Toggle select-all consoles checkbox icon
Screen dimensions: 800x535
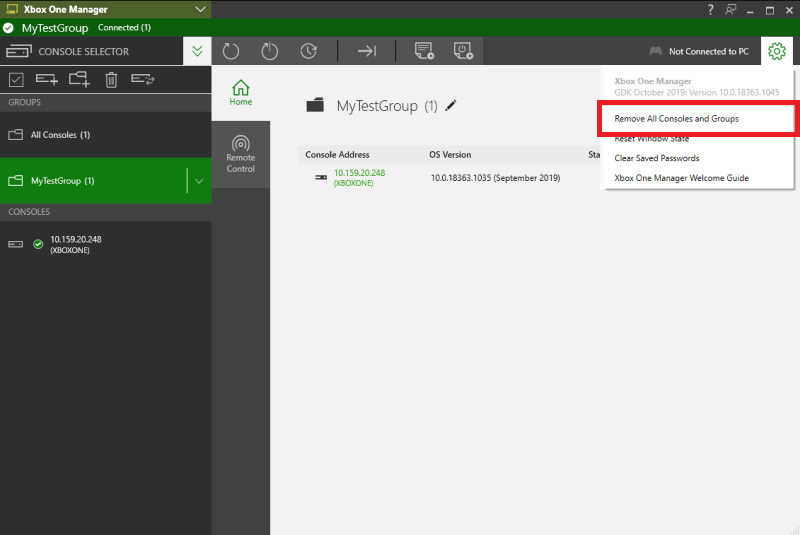pyautogui.click(x=16, y=80)
